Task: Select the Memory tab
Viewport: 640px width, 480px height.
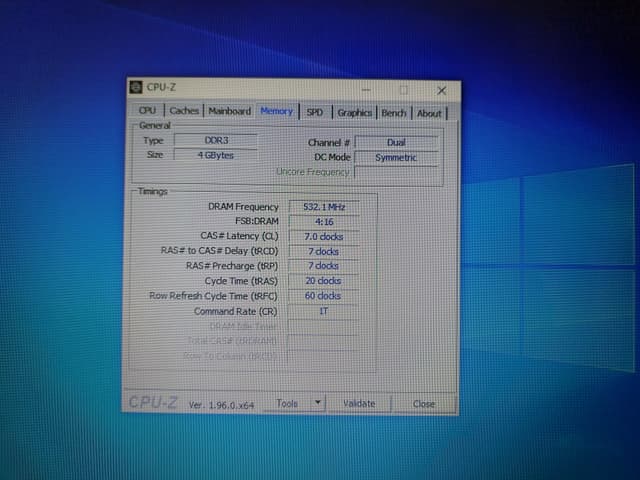Action: coord(277,111)
